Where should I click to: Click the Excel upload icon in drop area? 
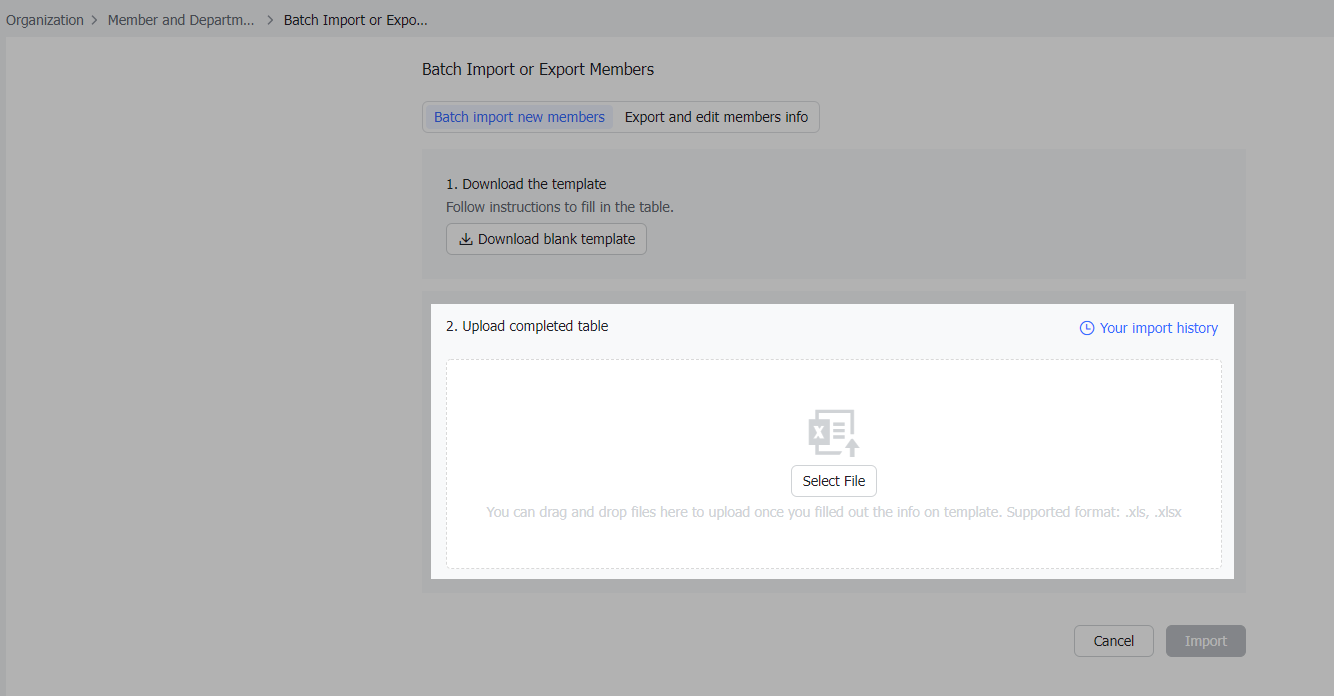click(833, 432)
